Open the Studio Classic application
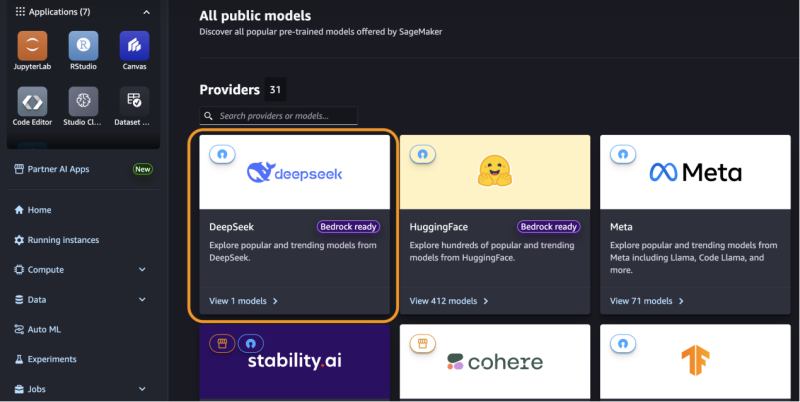 pos(83,102)
